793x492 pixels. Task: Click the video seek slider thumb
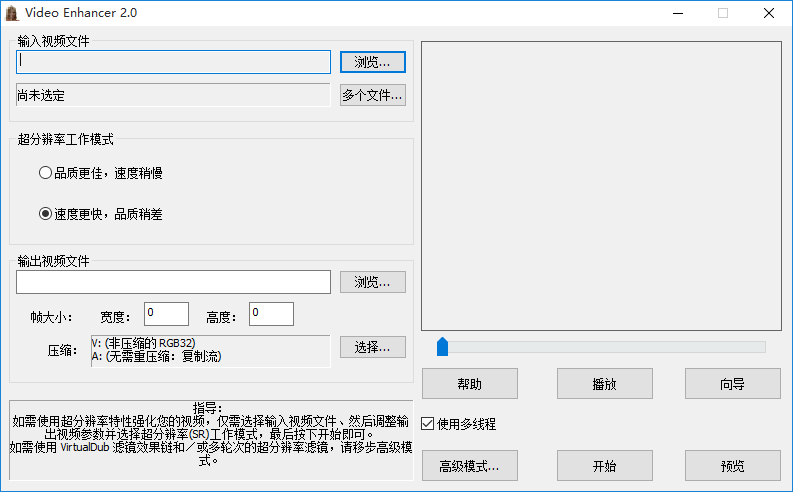[443, 347]
